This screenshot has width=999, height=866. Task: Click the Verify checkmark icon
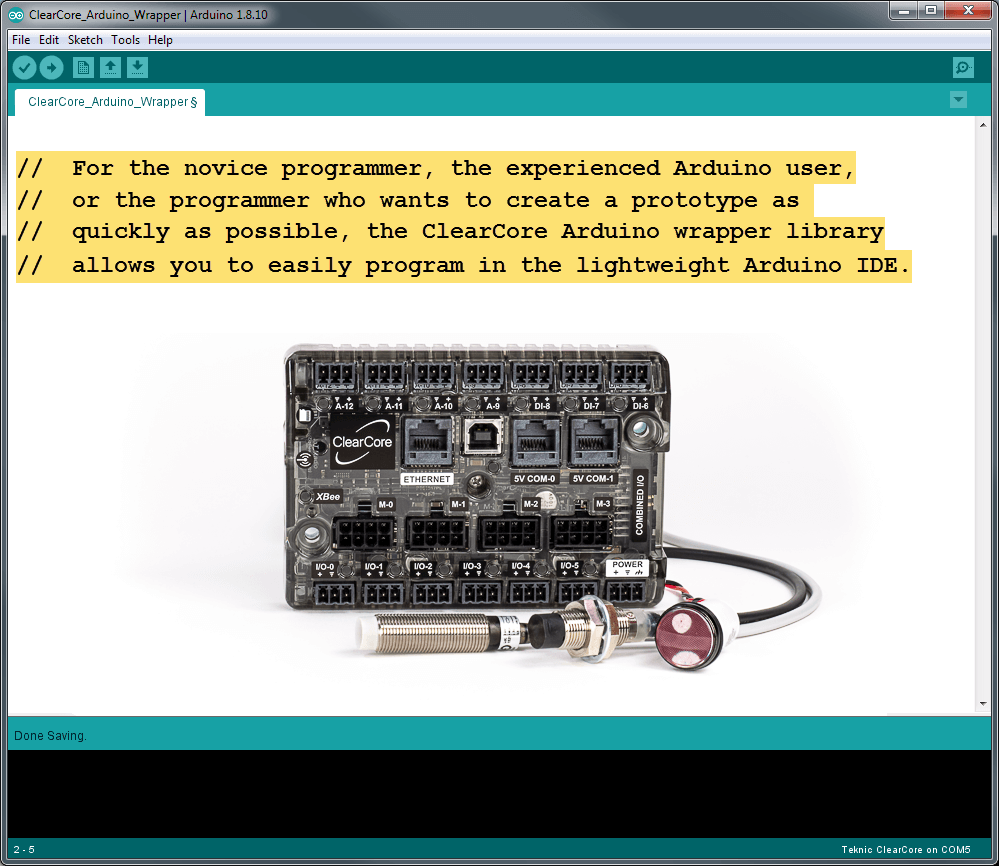click(x=24, y=67)
